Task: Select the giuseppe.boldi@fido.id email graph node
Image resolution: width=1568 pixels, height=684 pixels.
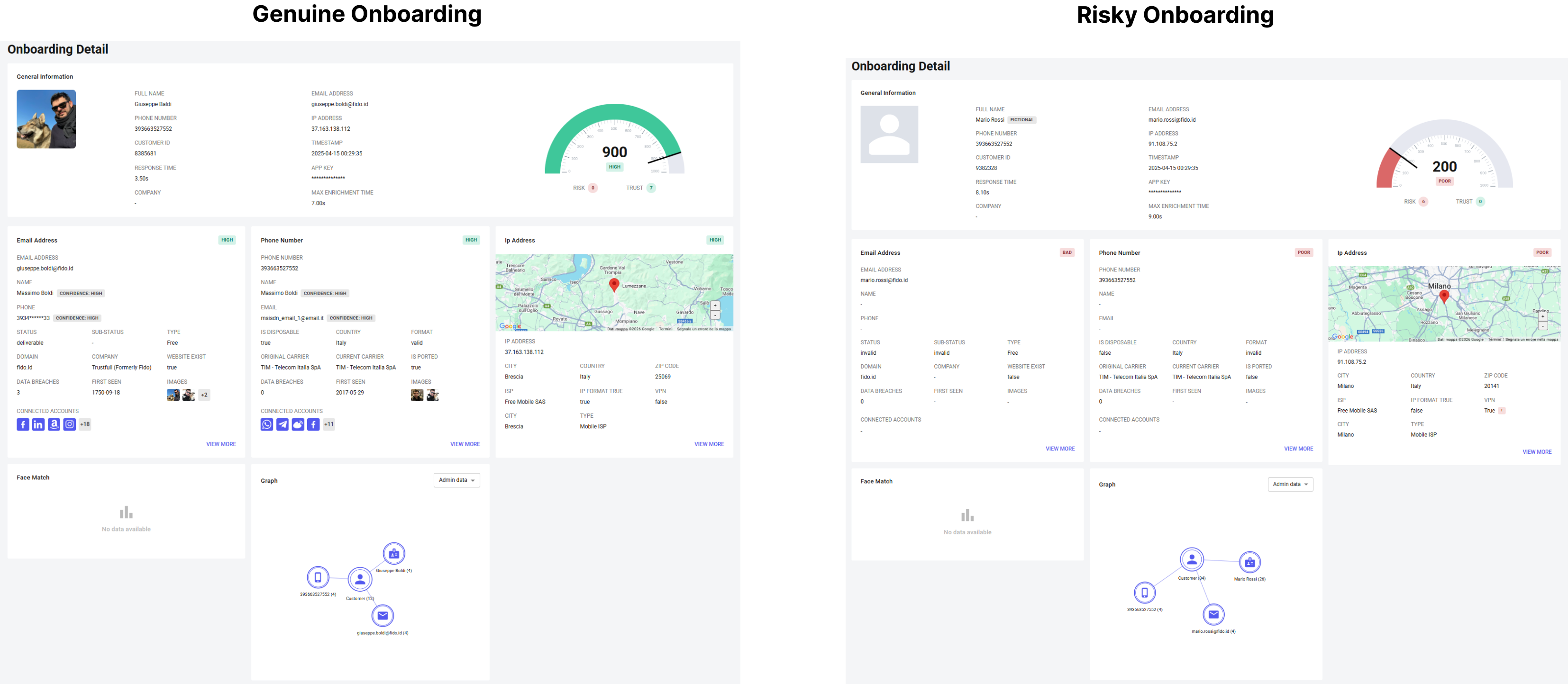Action: point(382,615)
